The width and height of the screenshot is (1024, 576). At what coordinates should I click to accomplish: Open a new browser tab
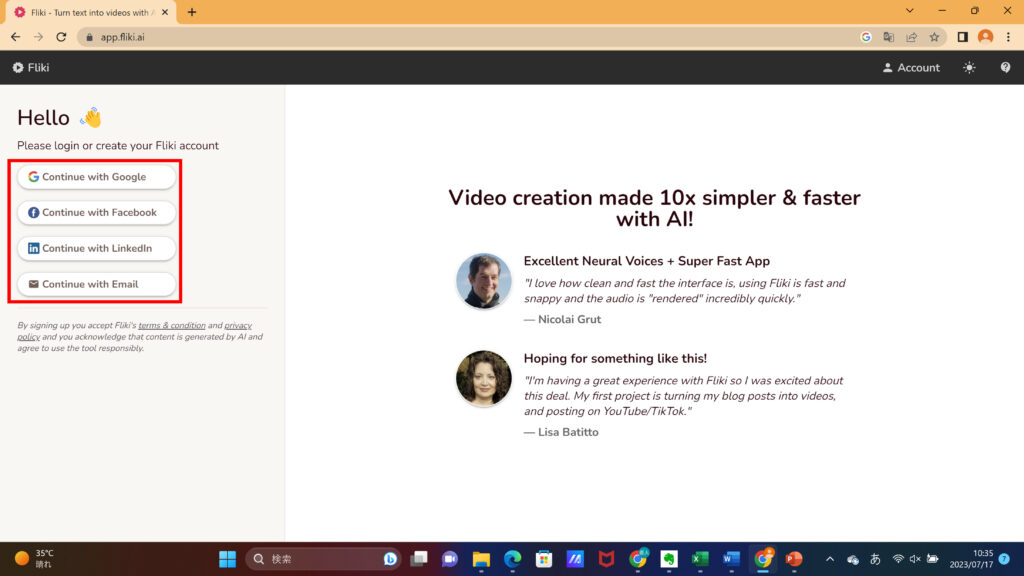tap(192, 12)
